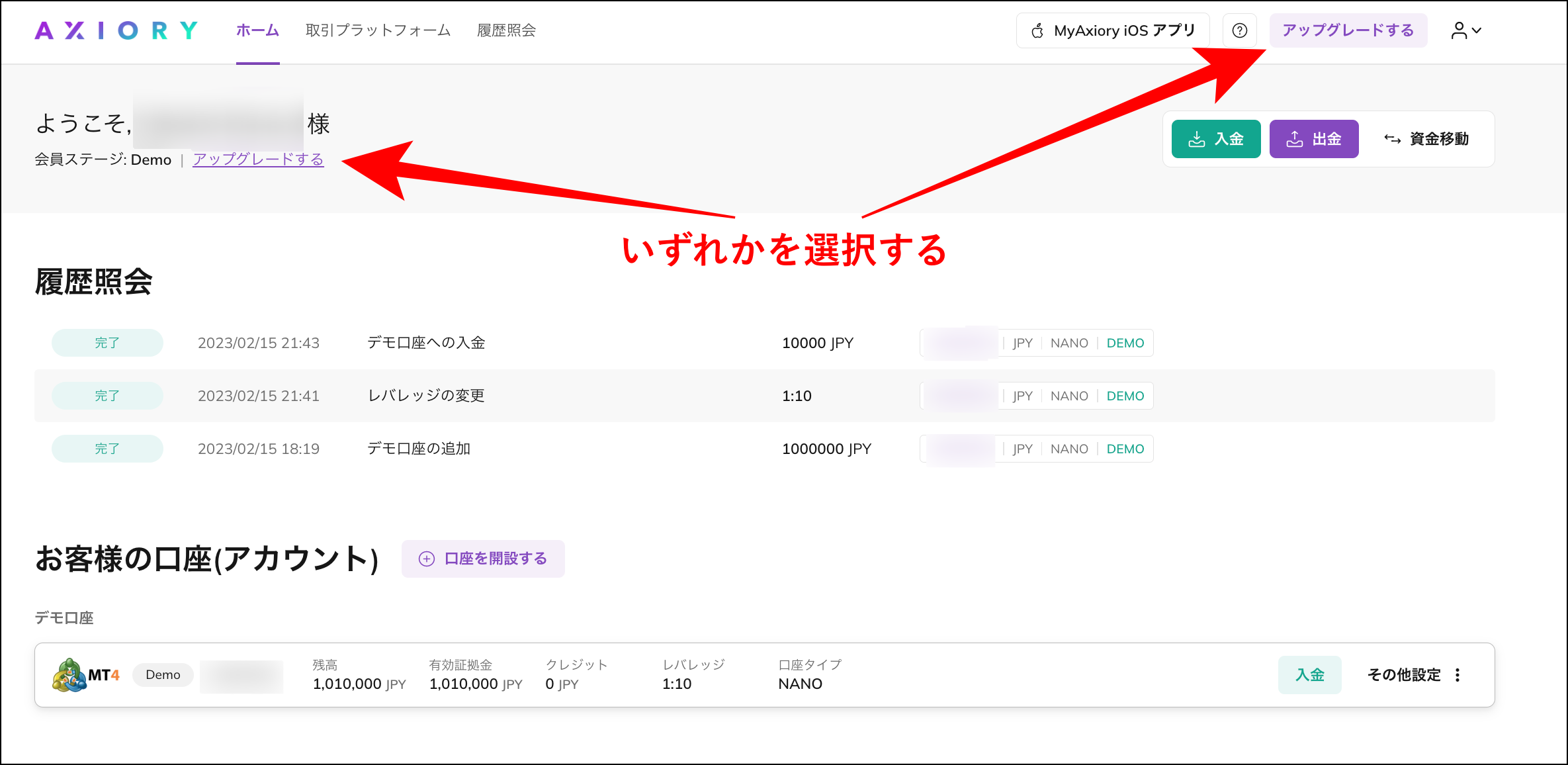1568x765 pixels.
Task: Expand the chevron next to the profile icon
Action: pyautogui.click(x=1477, y=31)
